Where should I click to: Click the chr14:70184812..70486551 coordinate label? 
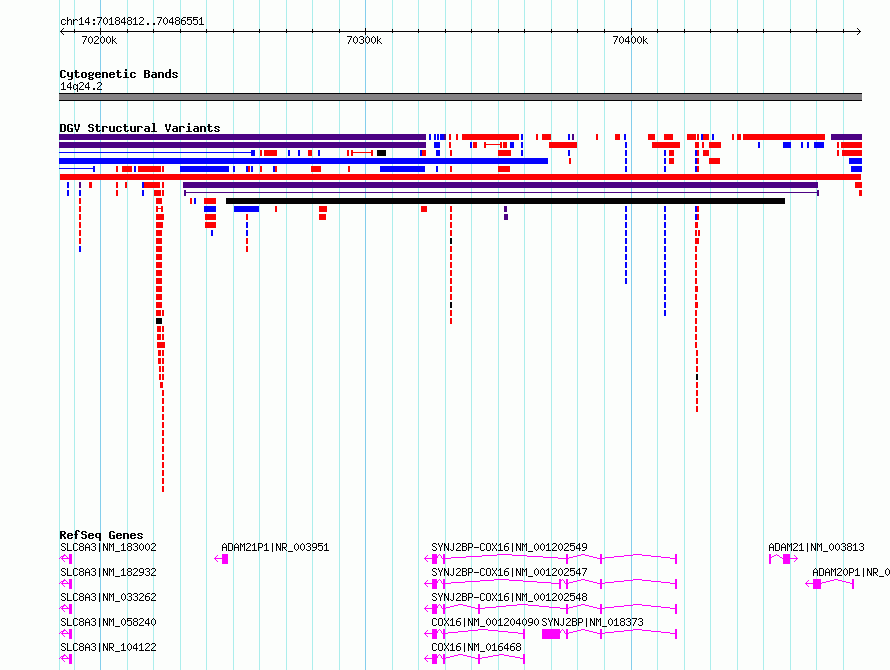(132, 21)
